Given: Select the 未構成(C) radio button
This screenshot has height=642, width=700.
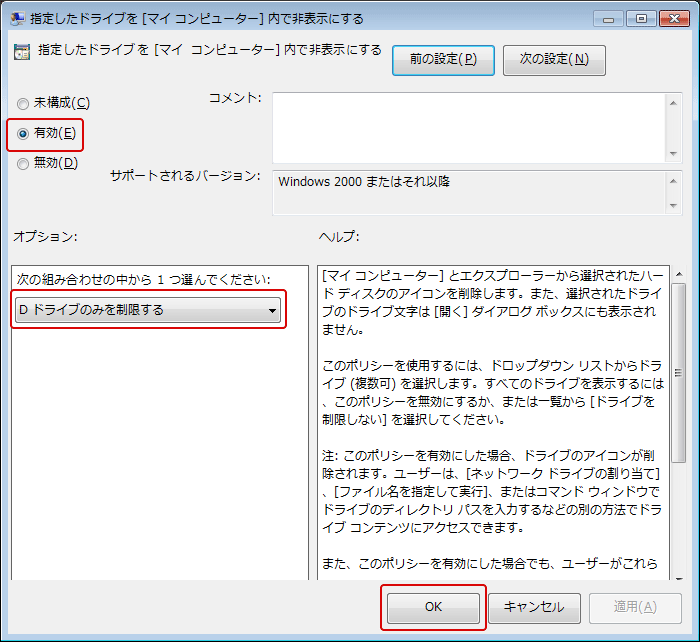Looking at the screenshot, I should tap(23, 104).
